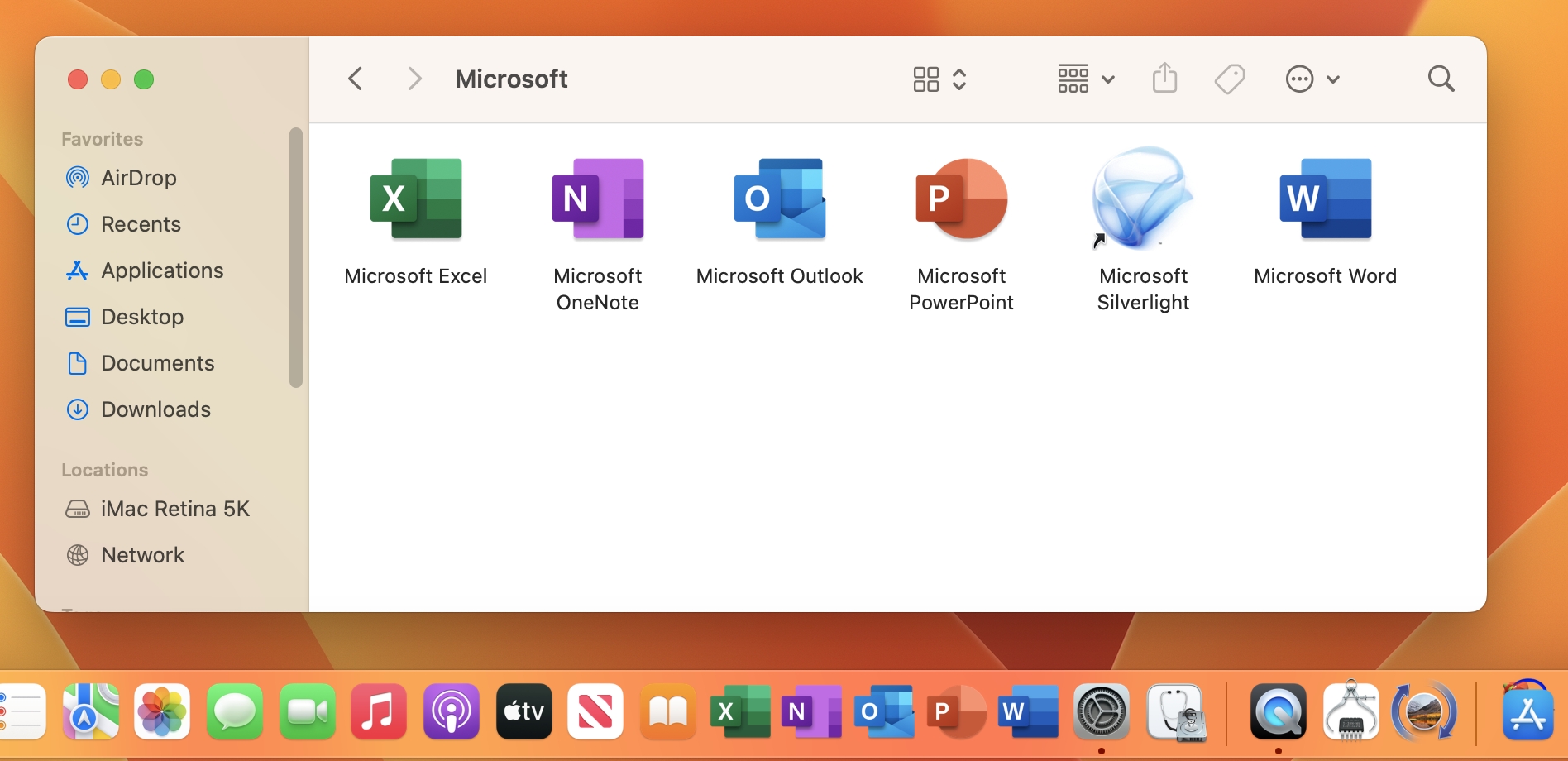Viewport: 1568px width, 761px height.
Task: Launch OneNote from the Dock
Action: [812, 711]
